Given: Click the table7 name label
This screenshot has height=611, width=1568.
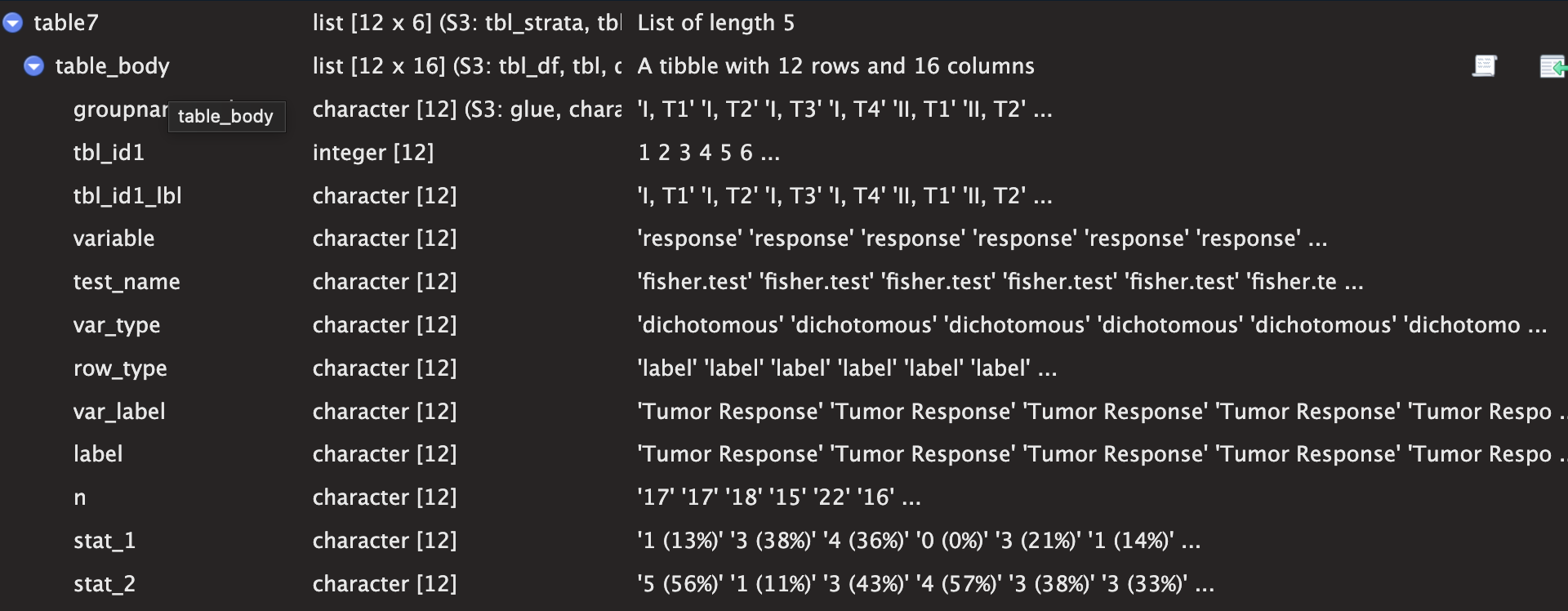Looking at the screenshot, I should (x=65, y=23).
